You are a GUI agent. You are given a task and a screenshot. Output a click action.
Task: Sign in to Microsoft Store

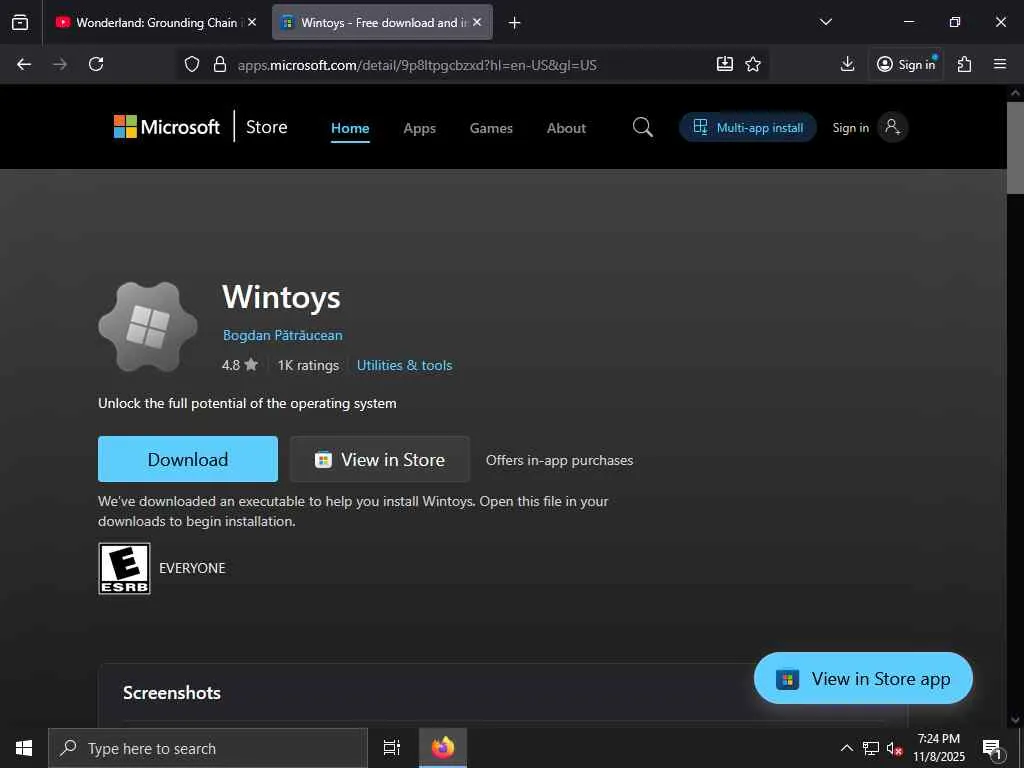[x=850, y=127]
